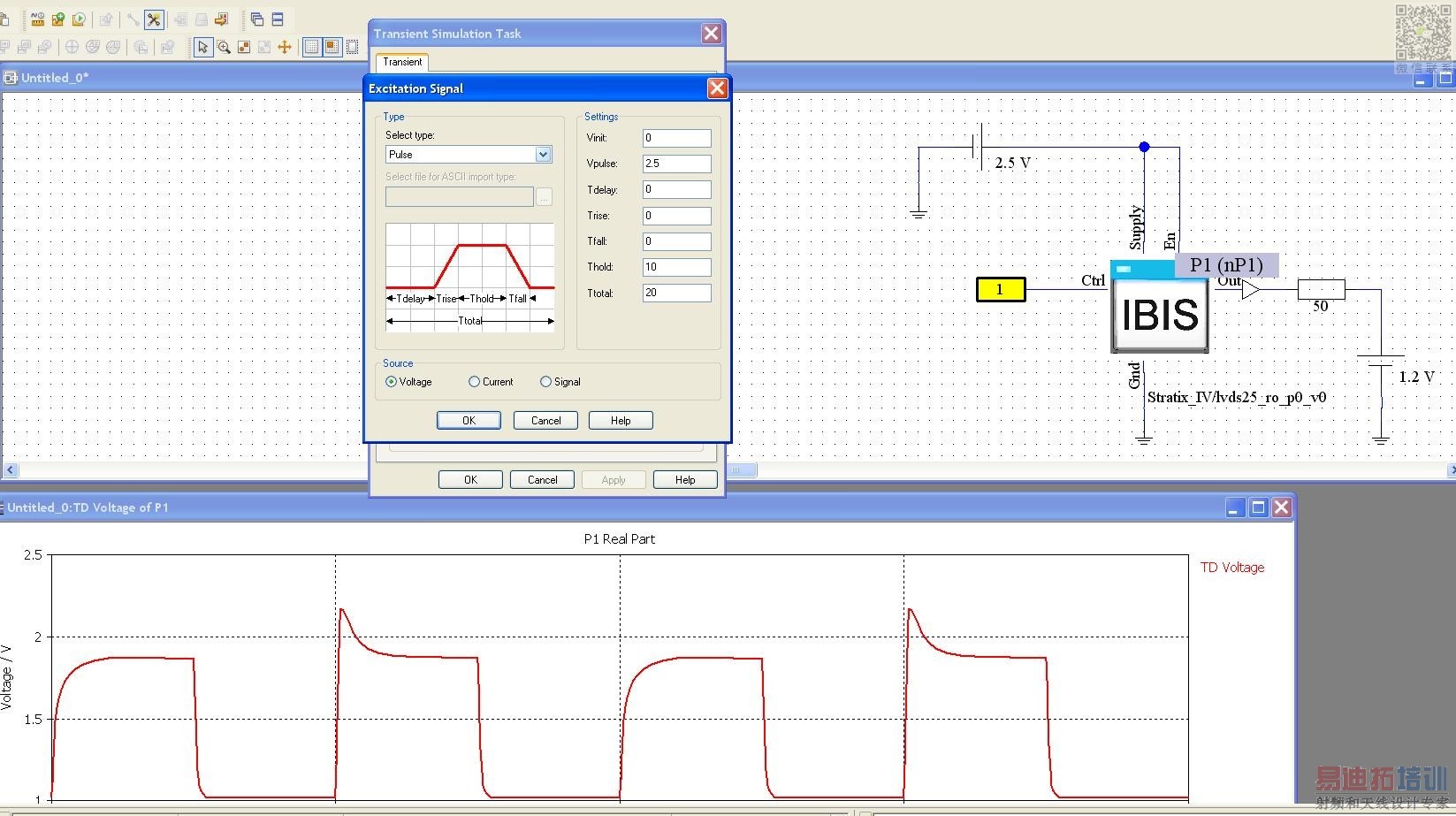Toggle the grid display toolbar icon

pos(311,47)
